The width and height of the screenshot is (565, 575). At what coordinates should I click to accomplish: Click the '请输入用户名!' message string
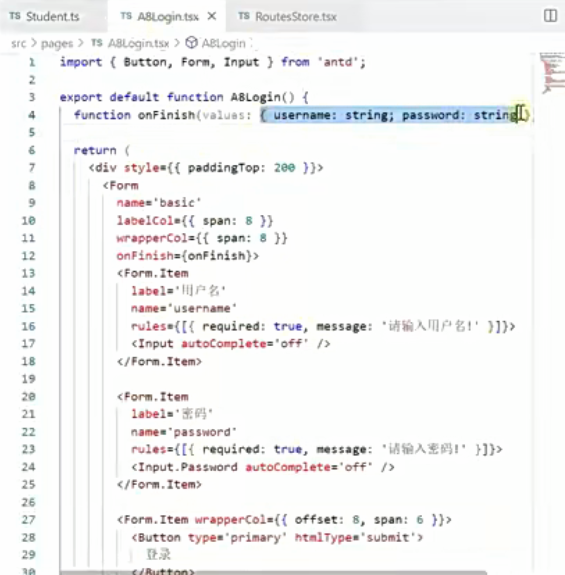point(430,326)
